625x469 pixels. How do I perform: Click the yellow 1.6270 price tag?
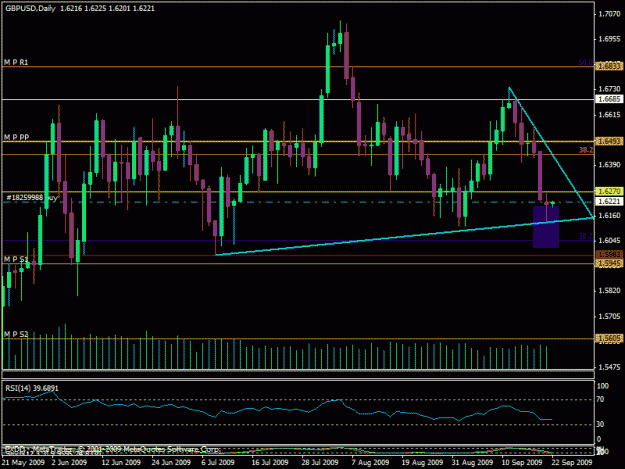pos(609,191)
